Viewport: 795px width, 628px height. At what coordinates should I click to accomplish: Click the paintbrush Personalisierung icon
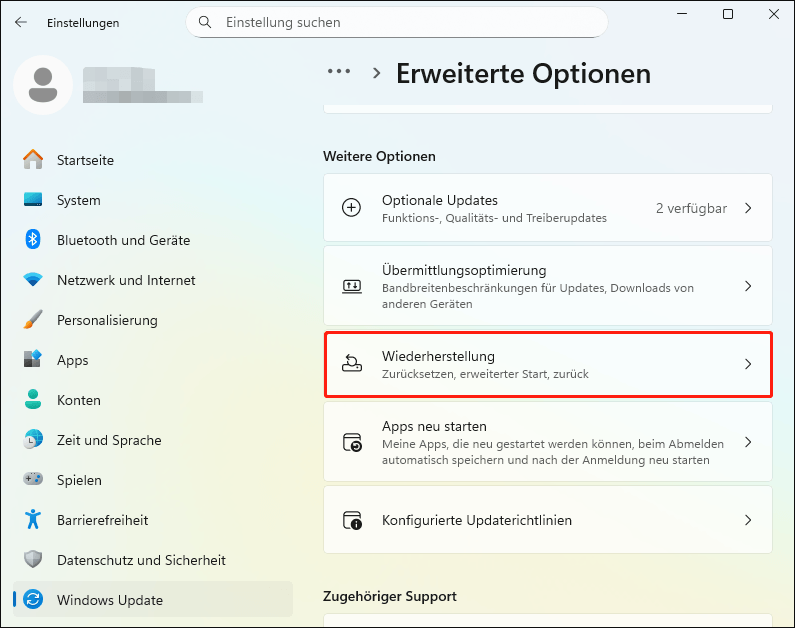(x=33, y=319)
